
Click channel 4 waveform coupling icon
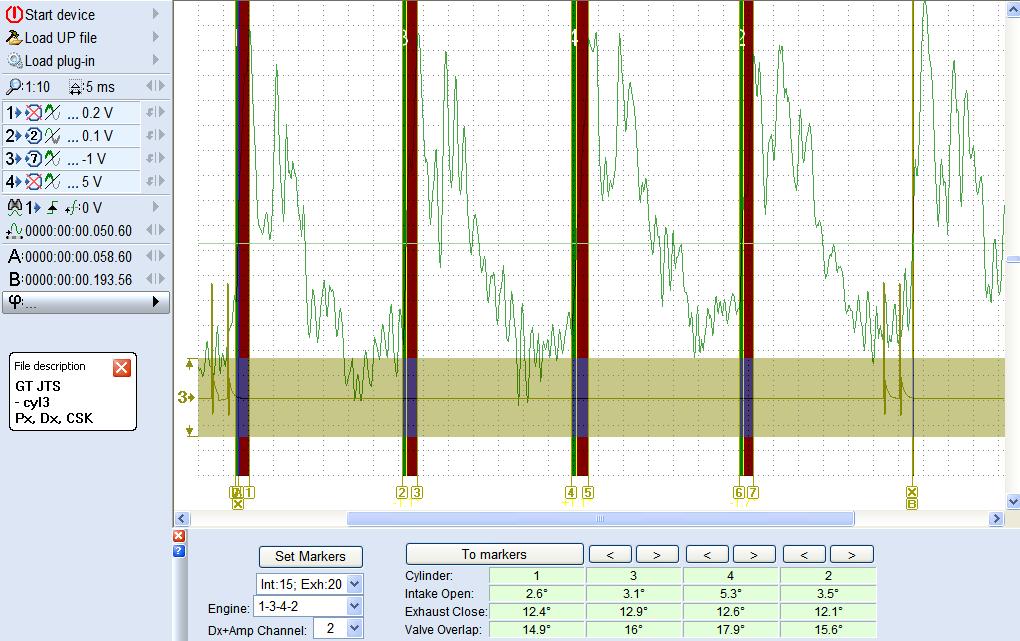click(53, 182)
